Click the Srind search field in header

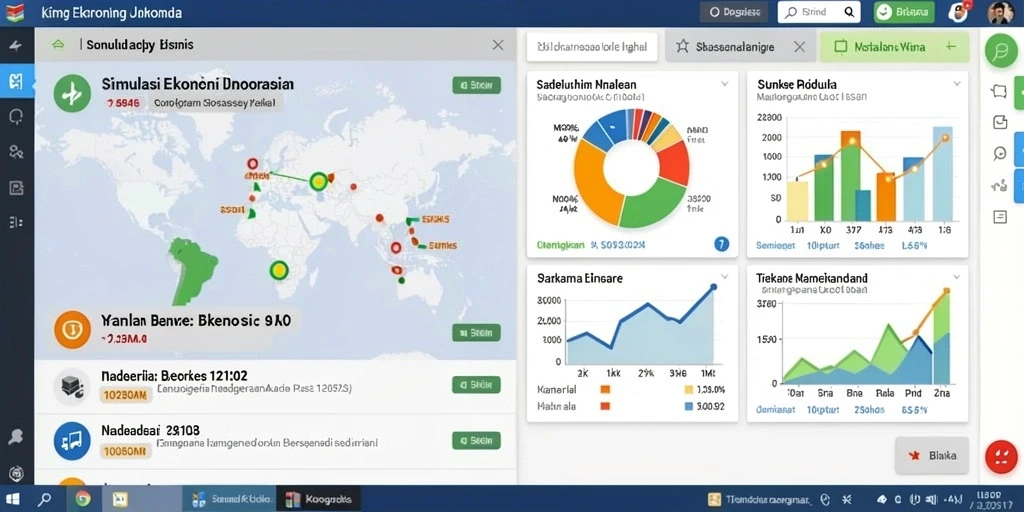click(x=819, y=12)
